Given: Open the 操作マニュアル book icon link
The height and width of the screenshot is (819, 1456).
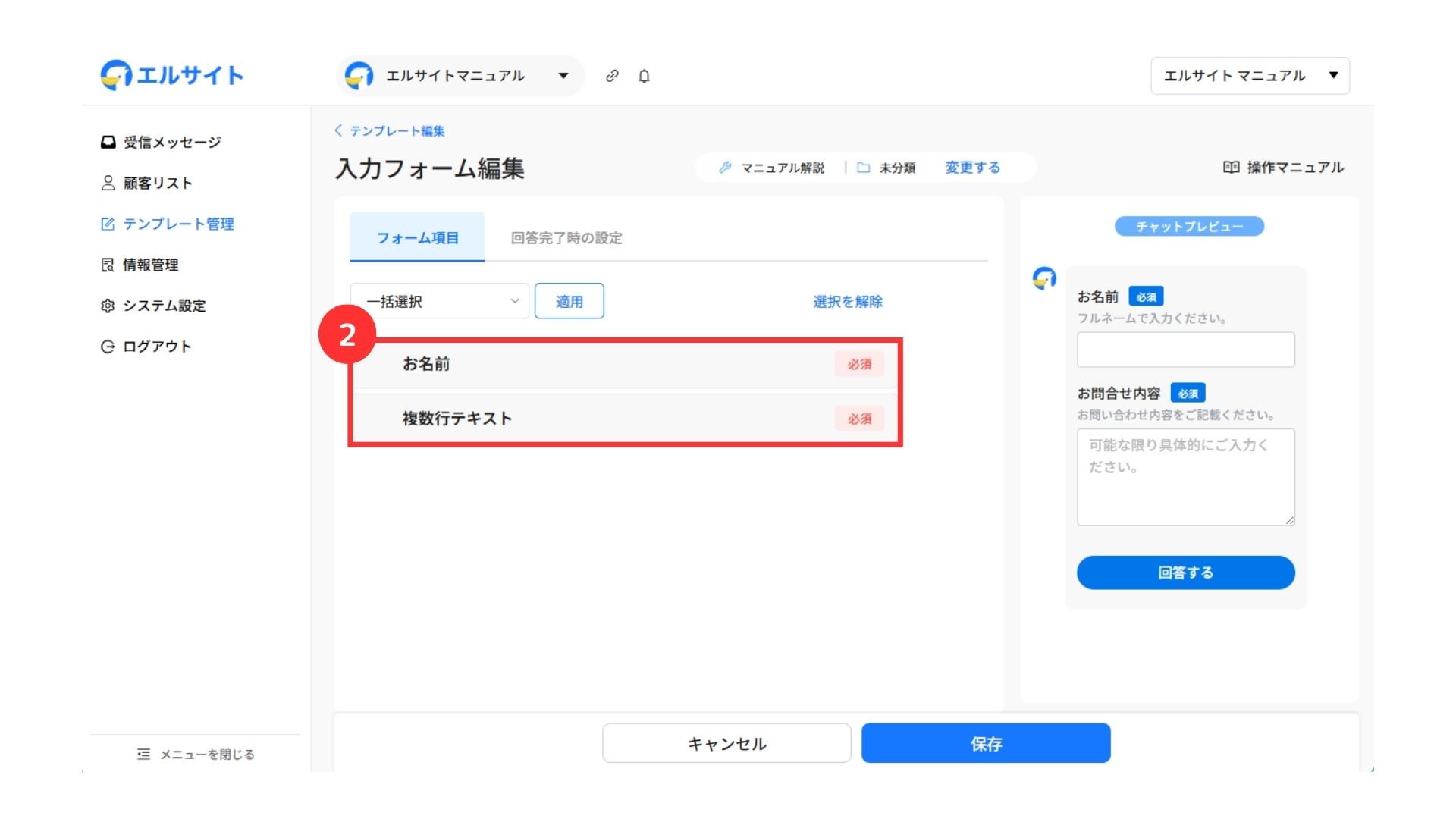Looking at the screenshot, I should click(1283, 168).
